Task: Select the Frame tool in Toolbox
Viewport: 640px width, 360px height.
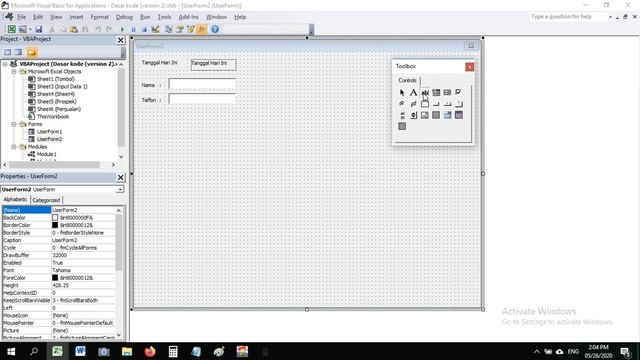Action: coord(425,104)
